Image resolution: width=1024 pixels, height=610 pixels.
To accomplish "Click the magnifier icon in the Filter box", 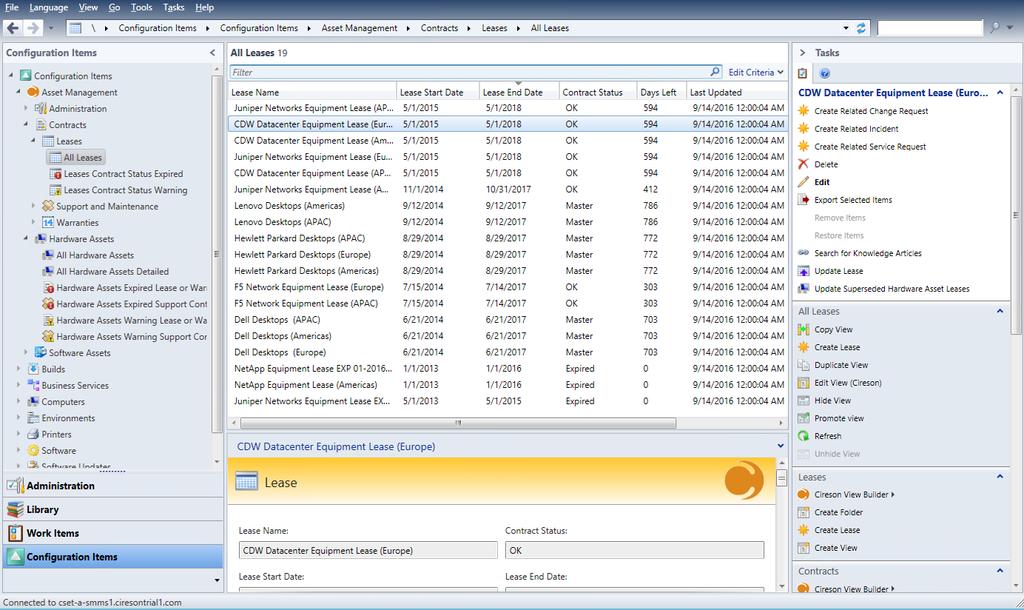I will [715, 72].
